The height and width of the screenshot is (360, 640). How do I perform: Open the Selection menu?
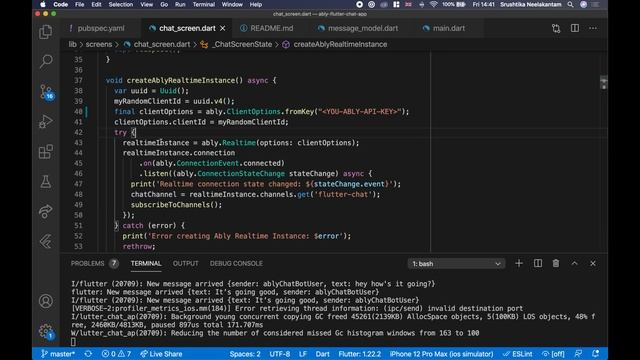[120, 4]
